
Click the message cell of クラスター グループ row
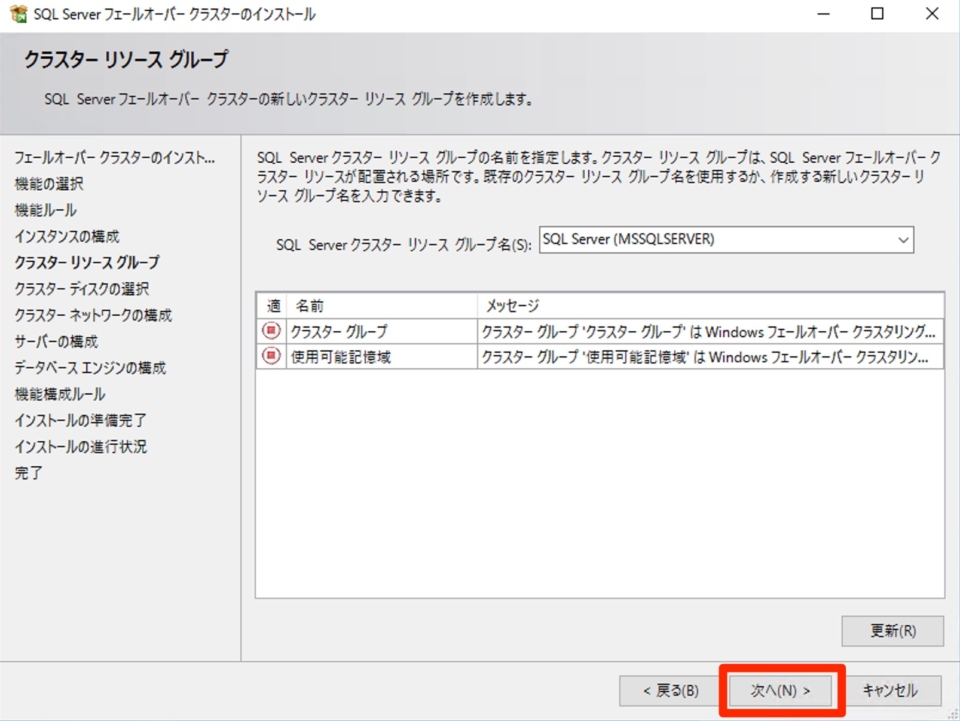click(710, 331)
